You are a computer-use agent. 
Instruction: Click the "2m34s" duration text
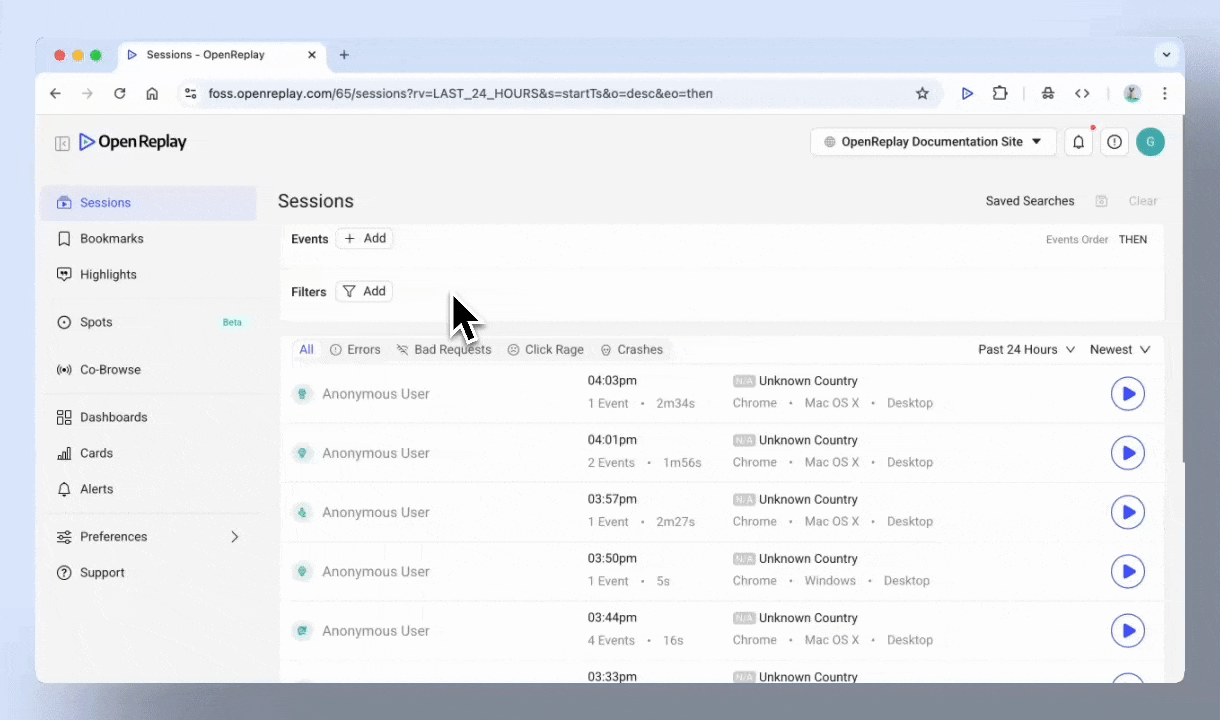point(675,403)
